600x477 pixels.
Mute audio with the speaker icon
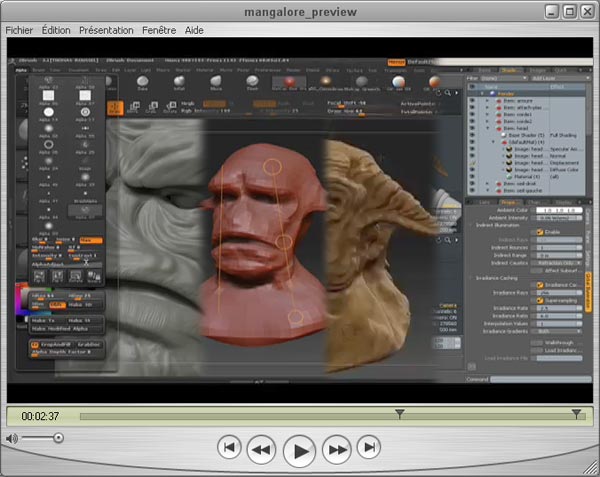[x=11, y=438]
